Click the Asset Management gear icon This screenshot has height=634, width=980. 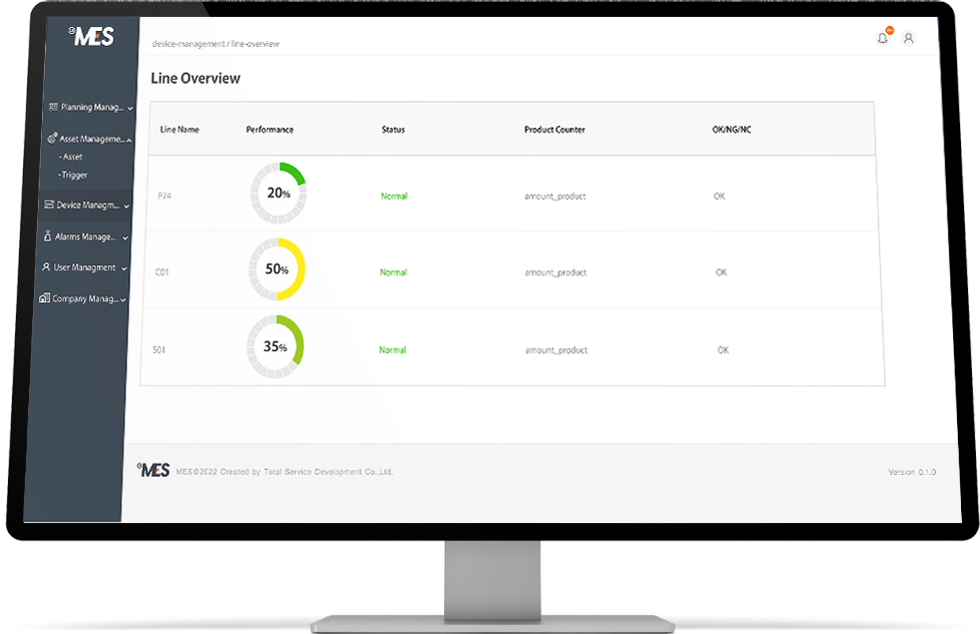click(x=52, y=139)
